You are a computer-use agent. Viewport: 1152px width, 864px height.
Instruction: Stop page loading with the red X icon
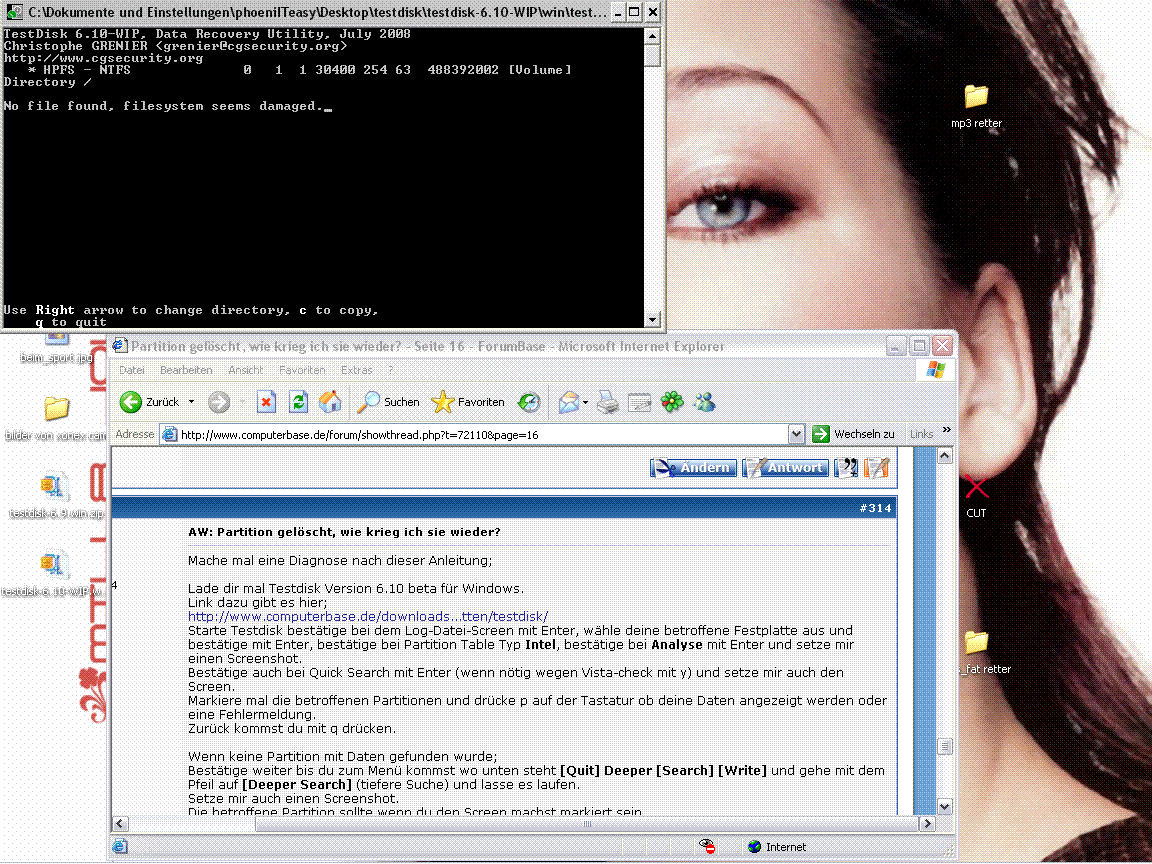click(x=266, y=402)
